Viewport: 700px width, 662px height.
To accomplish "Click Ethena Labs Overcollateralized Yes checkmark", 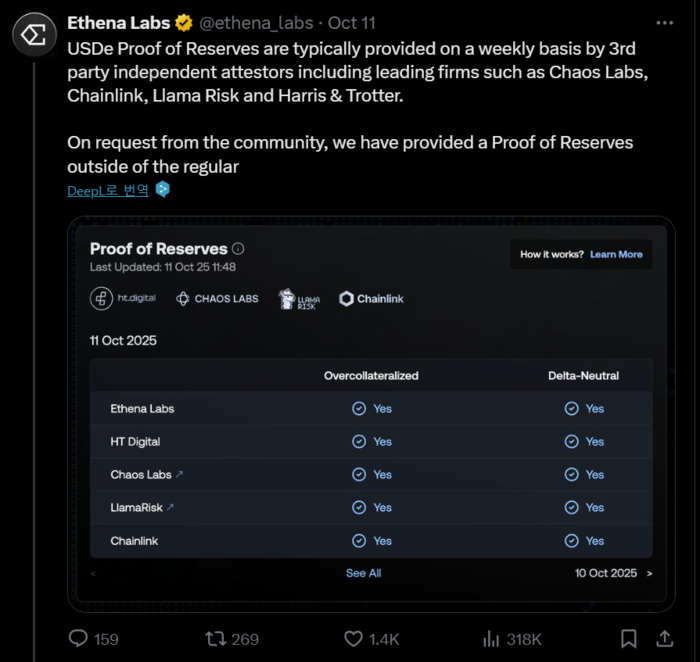I will pyautogui.click(x=359, y=409).
